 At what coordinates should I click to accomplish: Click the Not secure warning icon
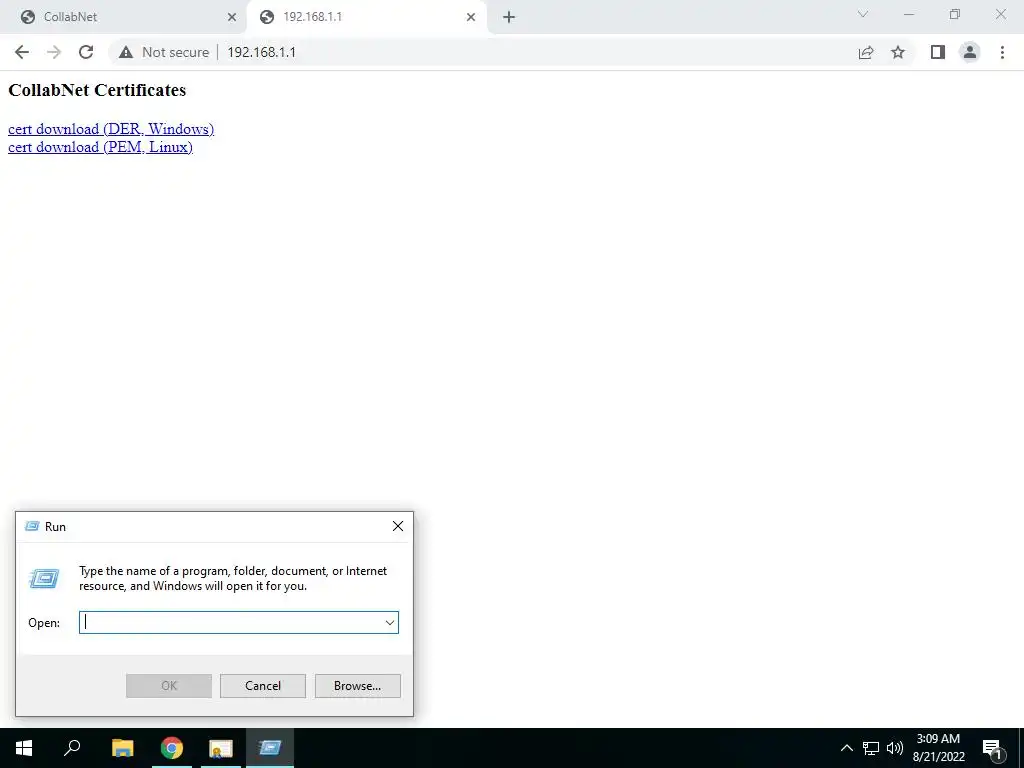coord(126,52)
